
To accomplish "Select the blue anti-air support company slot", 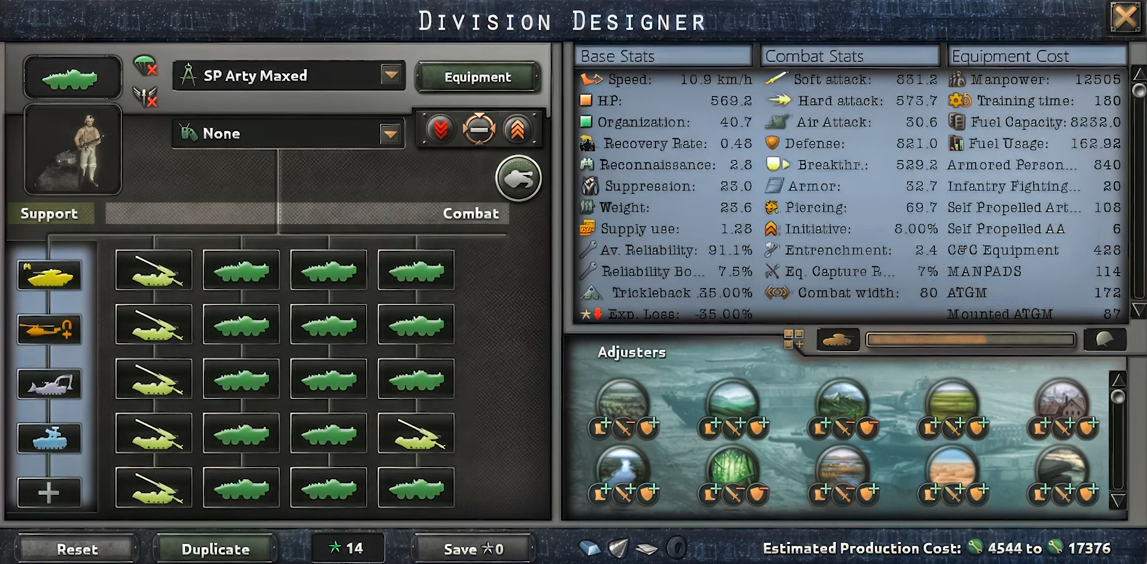I will click(49, 437).
